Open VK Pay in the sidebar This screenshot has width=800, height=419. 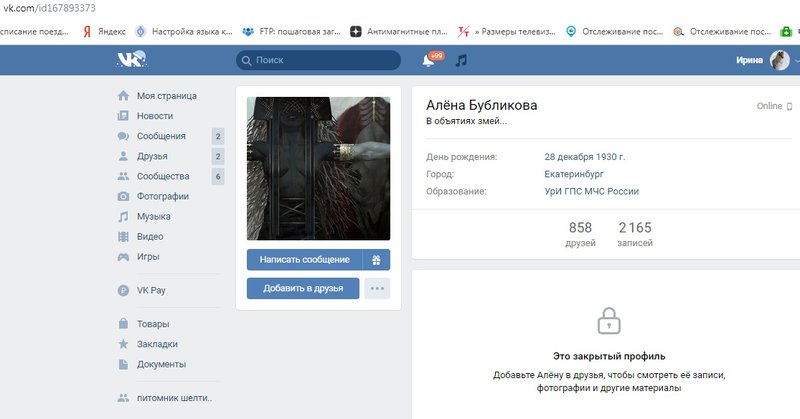[151, 290]
